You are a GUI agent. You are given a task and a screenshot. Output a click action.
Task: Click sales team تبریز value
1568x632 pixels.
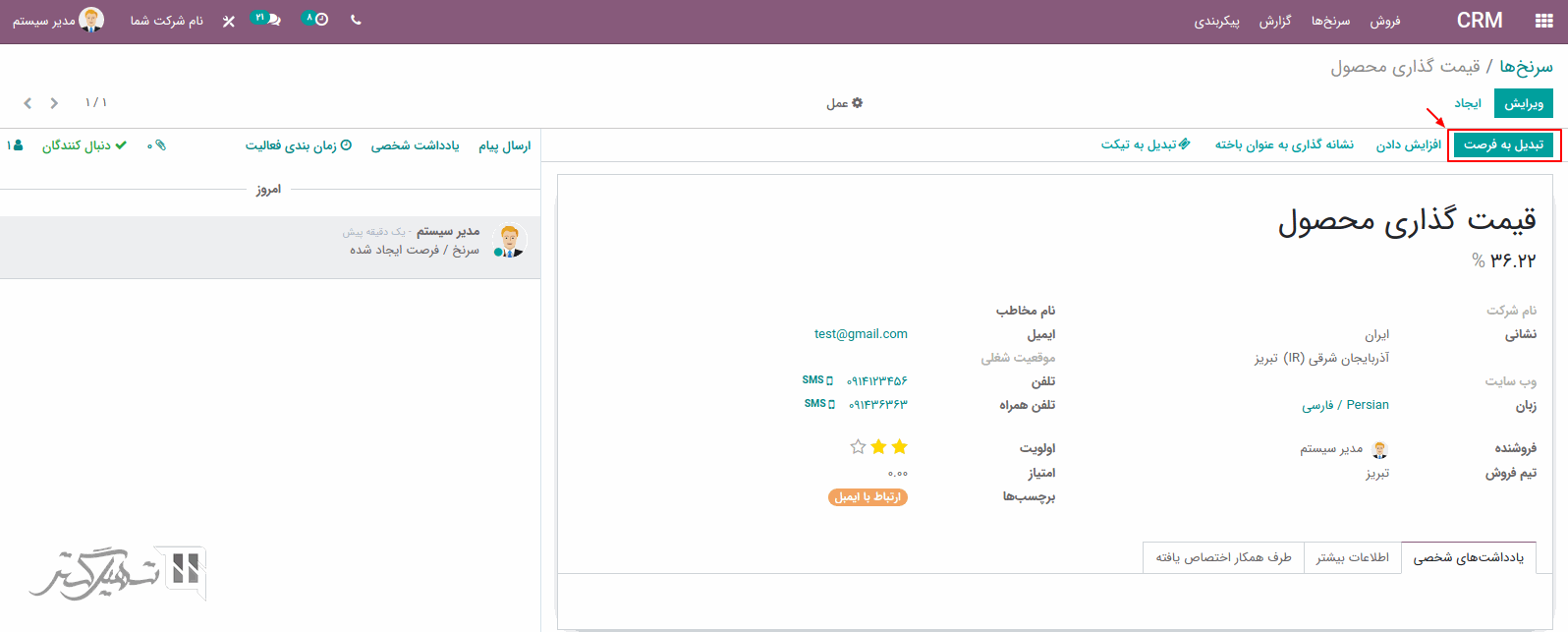[1376, 473]
